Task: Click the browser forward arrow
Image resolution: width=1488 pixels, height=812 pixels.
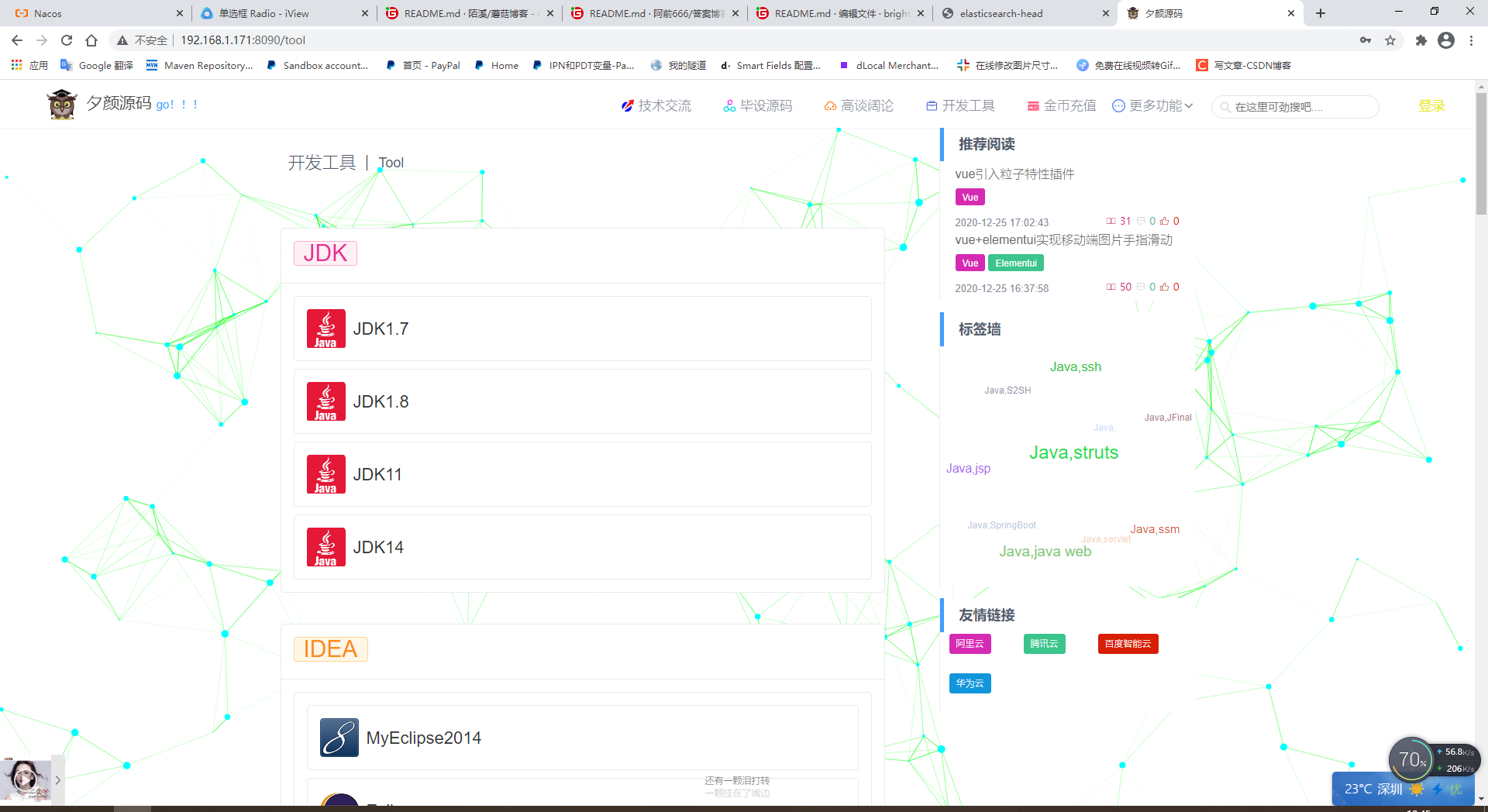Action: (42, 40)
